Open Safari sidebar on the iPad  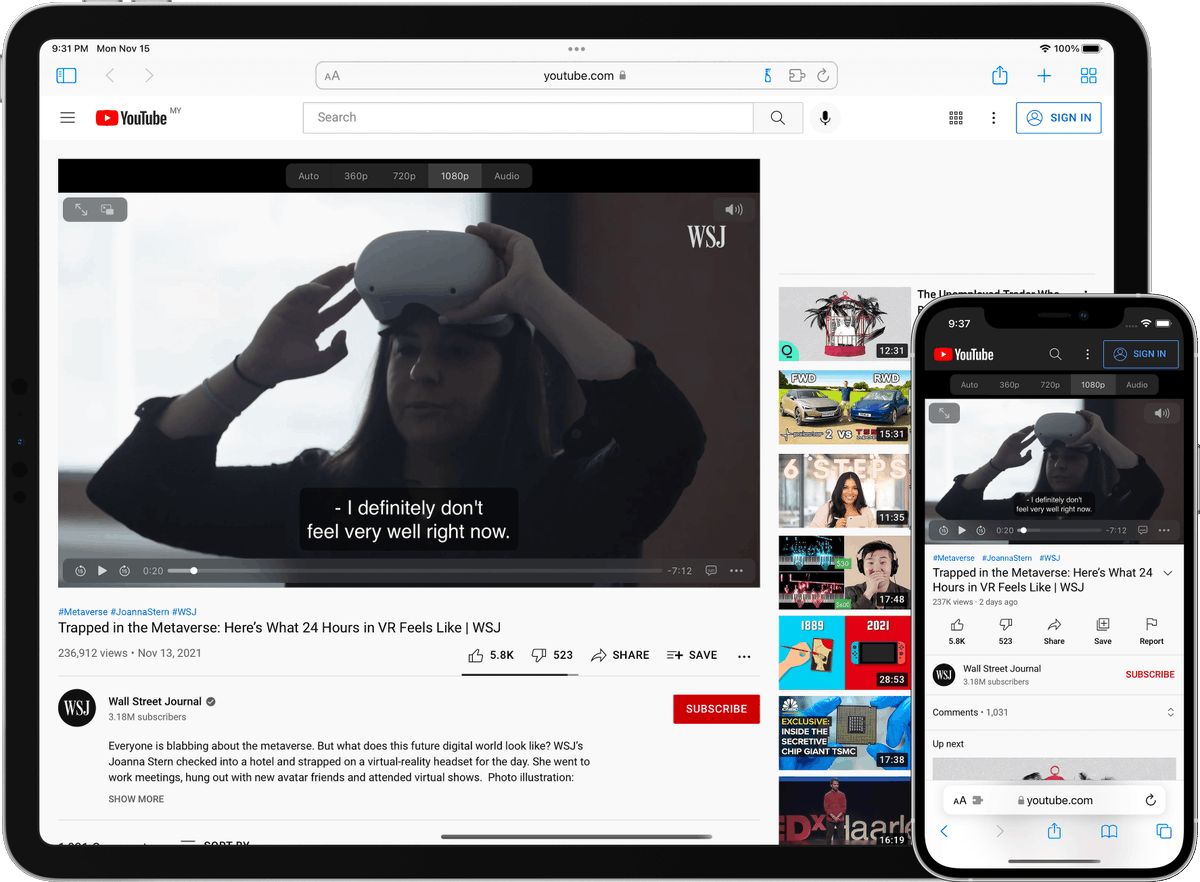(66, 75)
